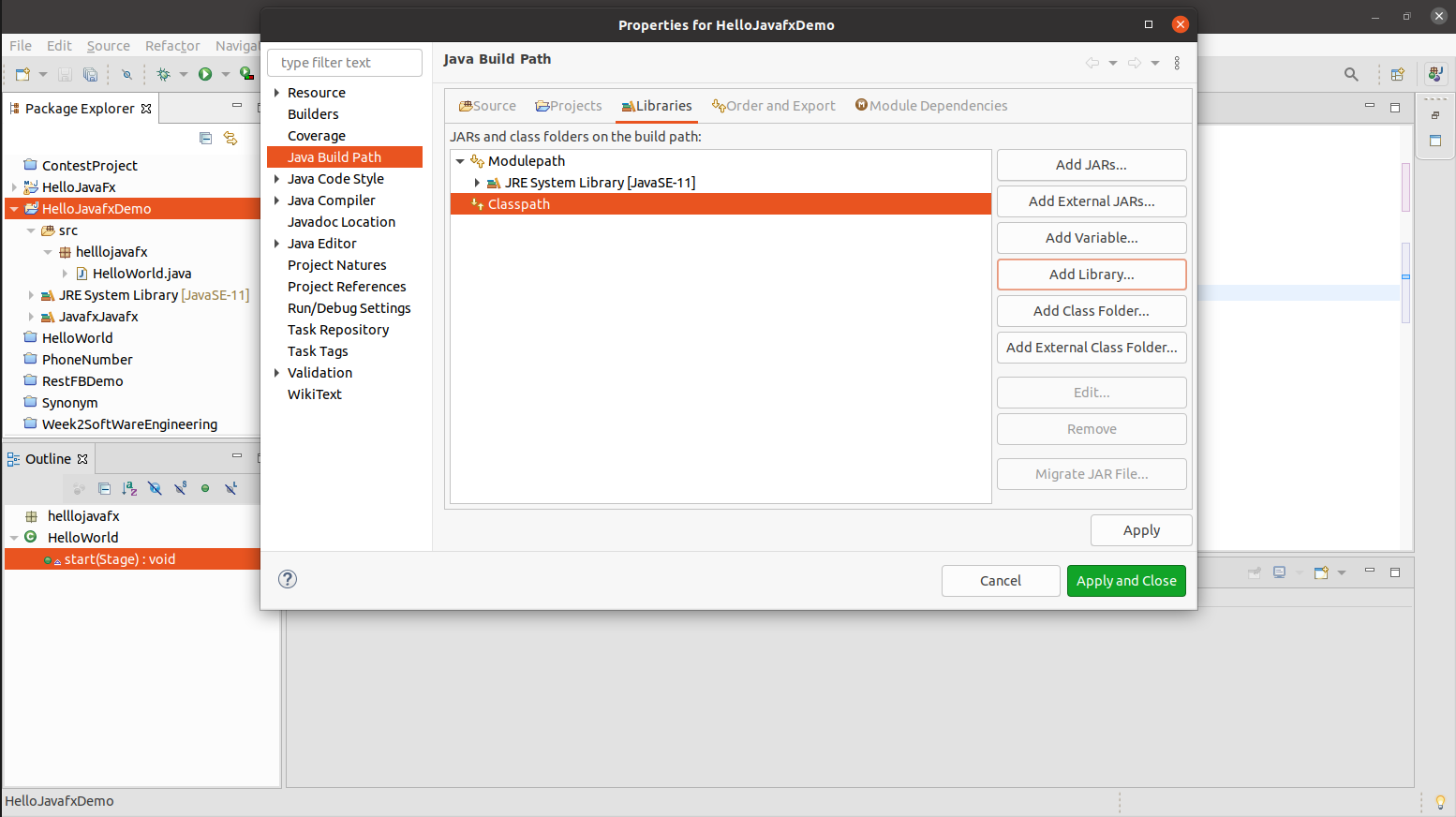Open back-history dropdown in Properties dialog
This screenshot has width=1456, height=817.
1113,63
